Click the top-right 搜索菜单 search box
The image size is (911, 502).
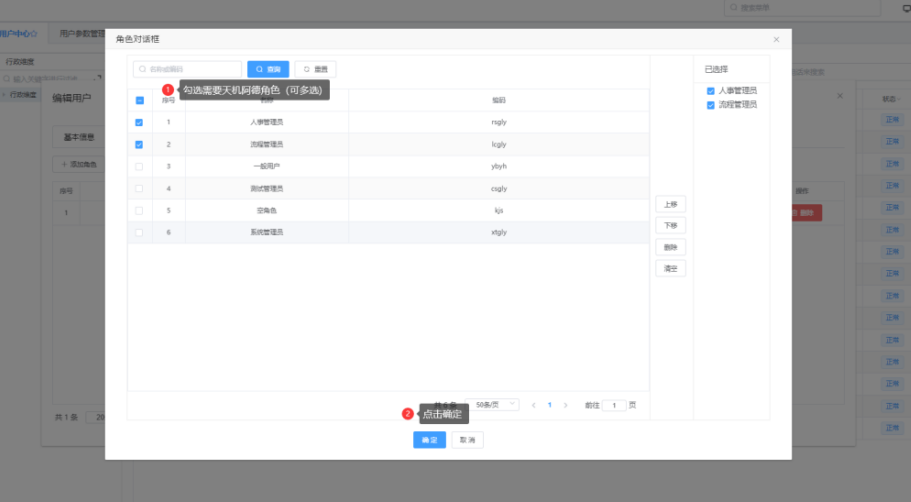pos(802,8)
